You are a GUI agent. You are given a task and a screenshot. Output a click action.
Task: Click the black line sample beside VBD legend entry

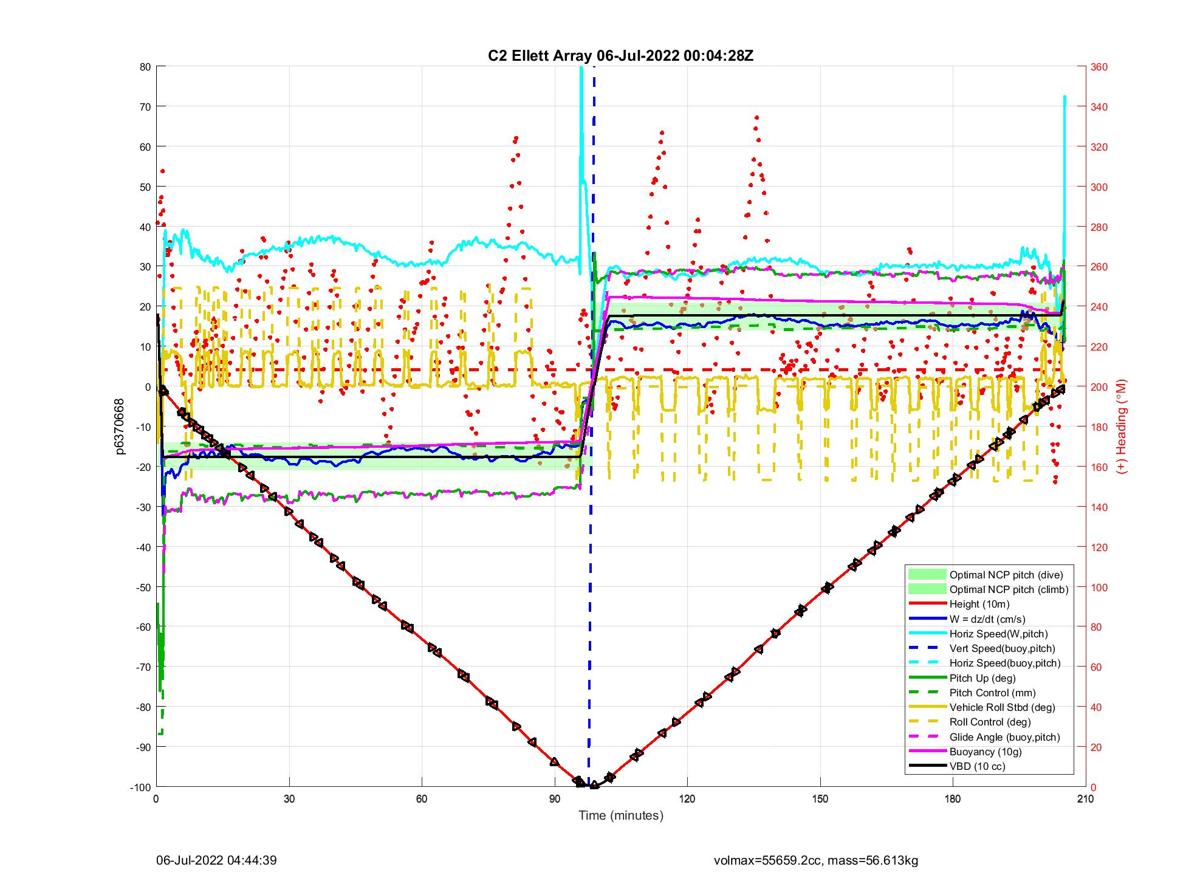tap(926, 766)
